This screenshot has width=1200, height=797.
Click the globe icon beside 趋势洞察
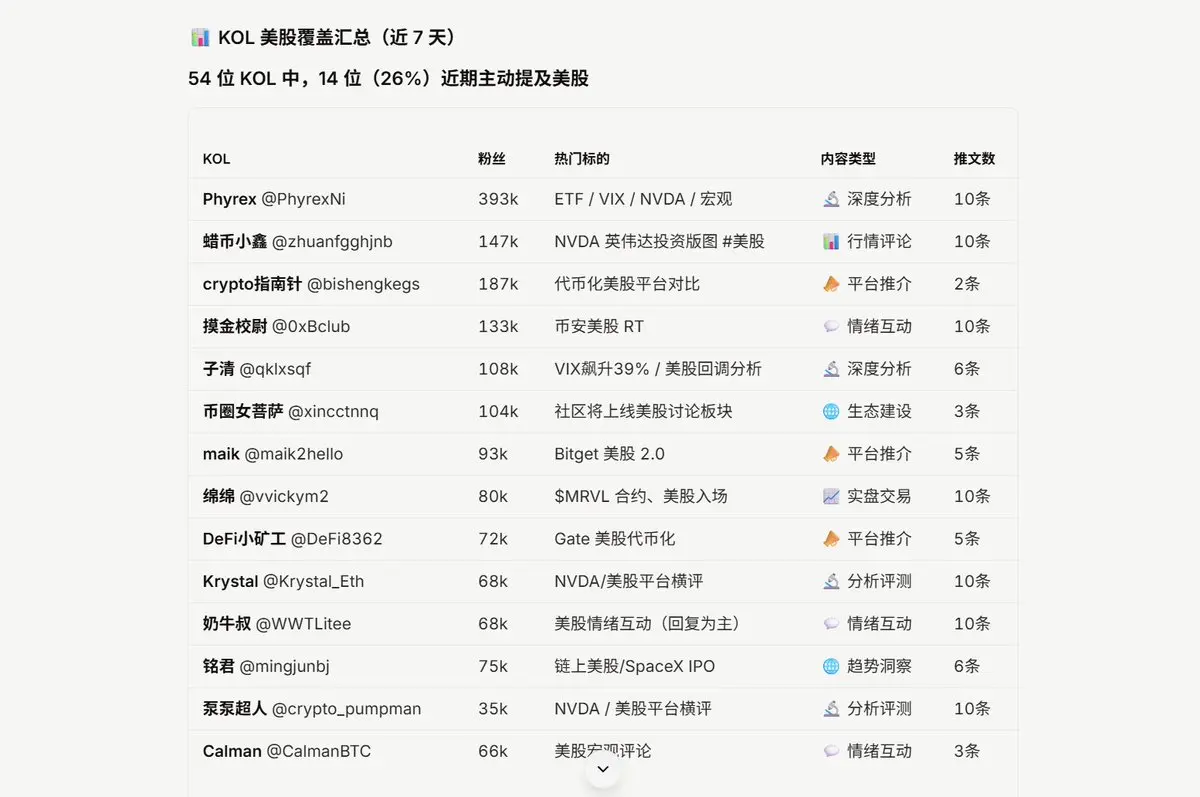[831, 666]
